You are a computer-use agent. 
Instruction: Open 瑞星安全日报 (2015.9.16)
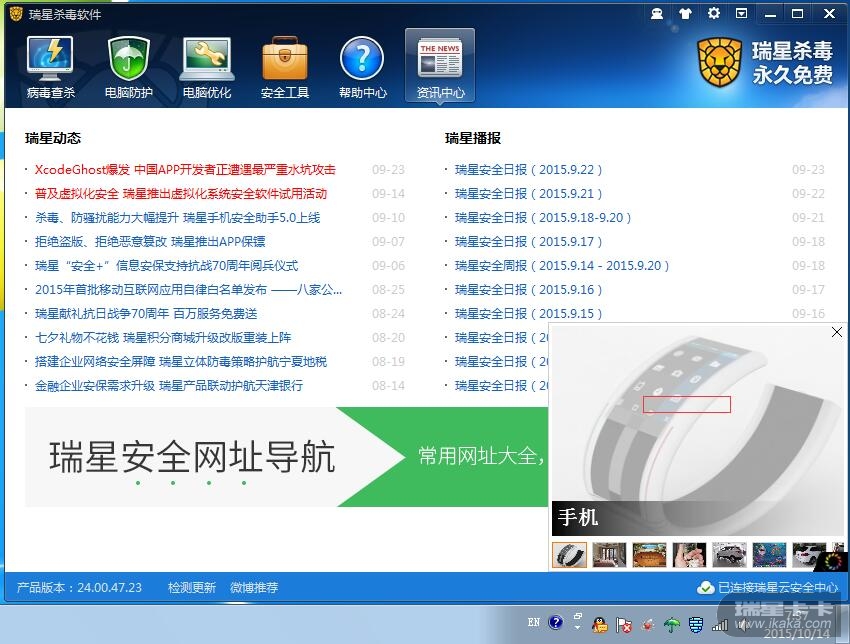(529, 289)
